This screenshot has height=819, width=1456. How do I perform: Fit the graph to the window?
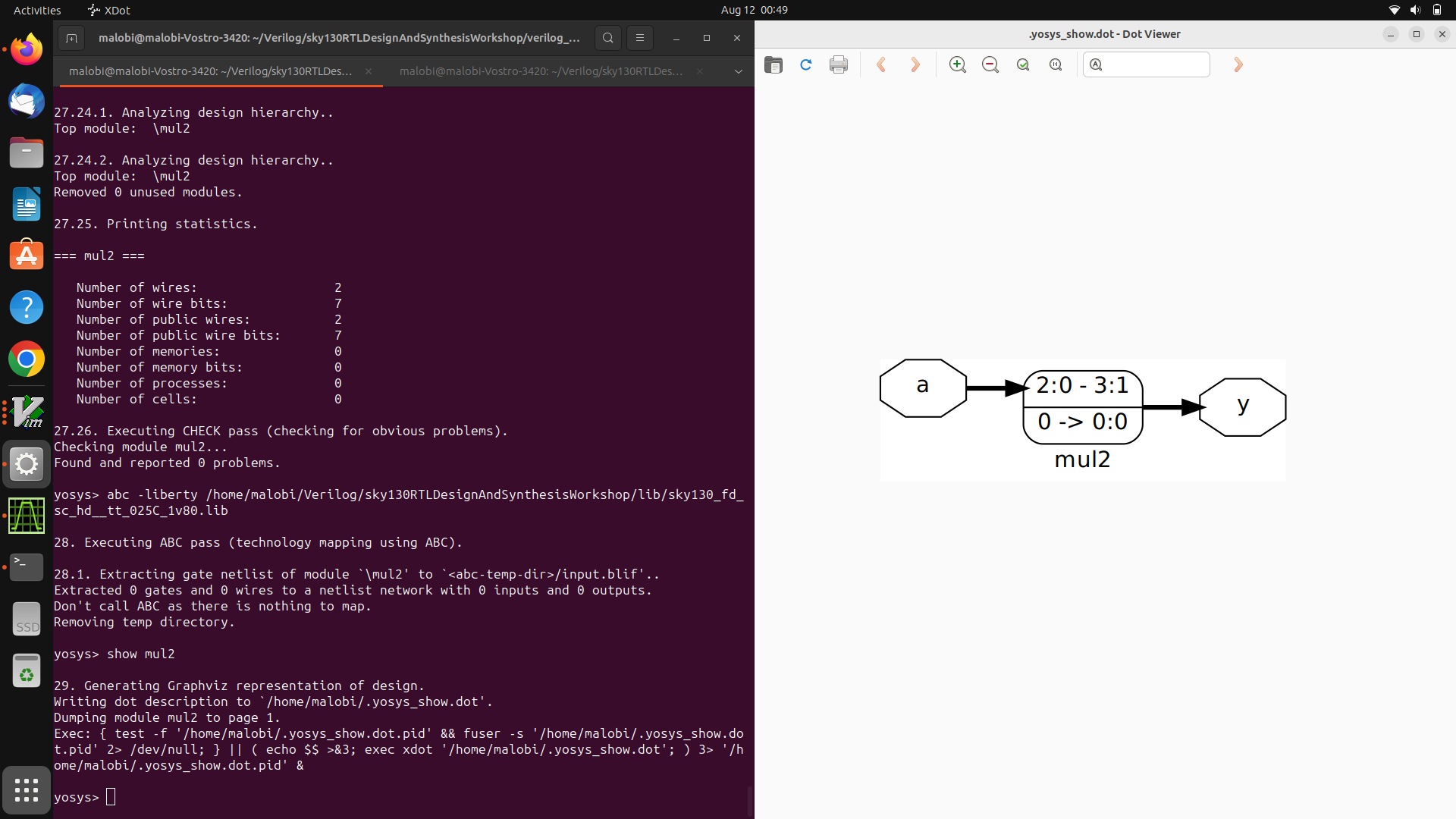pos(1023,64)
